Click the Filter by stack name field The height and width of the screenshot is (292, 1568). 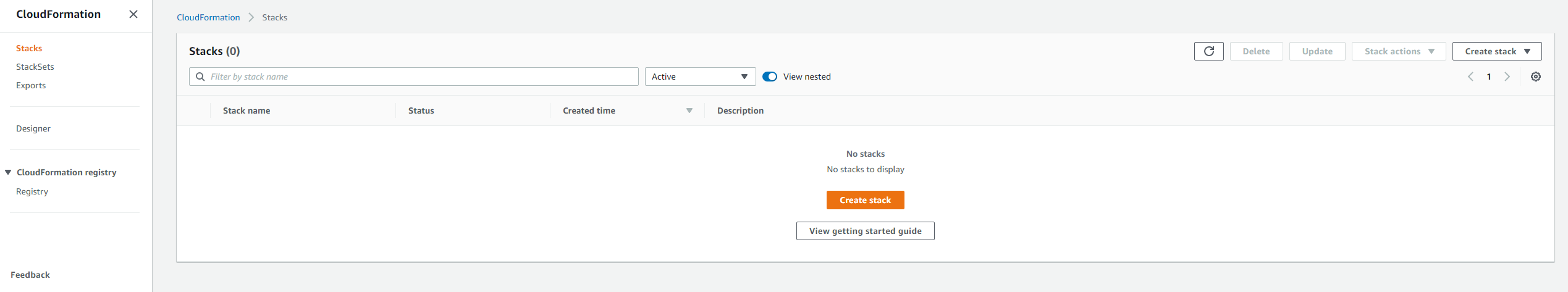(x=413, y=77)
